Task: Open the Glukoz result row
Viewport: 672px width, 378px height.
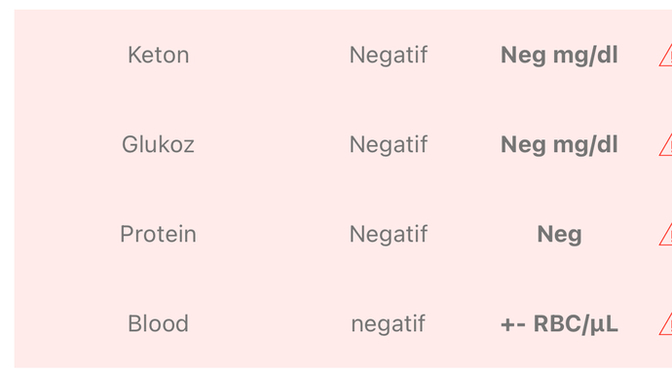Action: click(343, 144)
